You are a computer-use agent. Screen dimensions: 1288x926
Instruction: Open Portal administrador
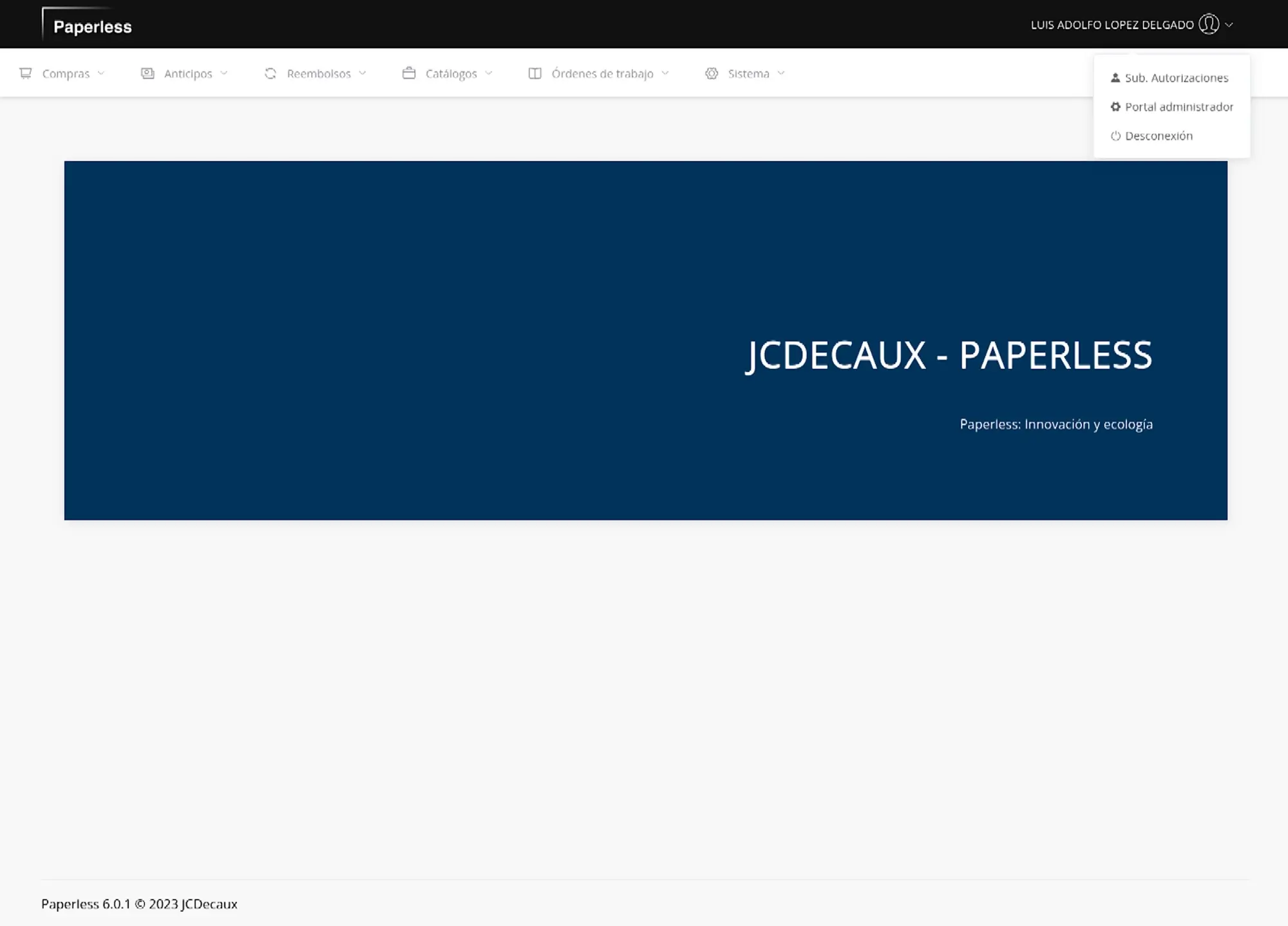[1179, 106]
